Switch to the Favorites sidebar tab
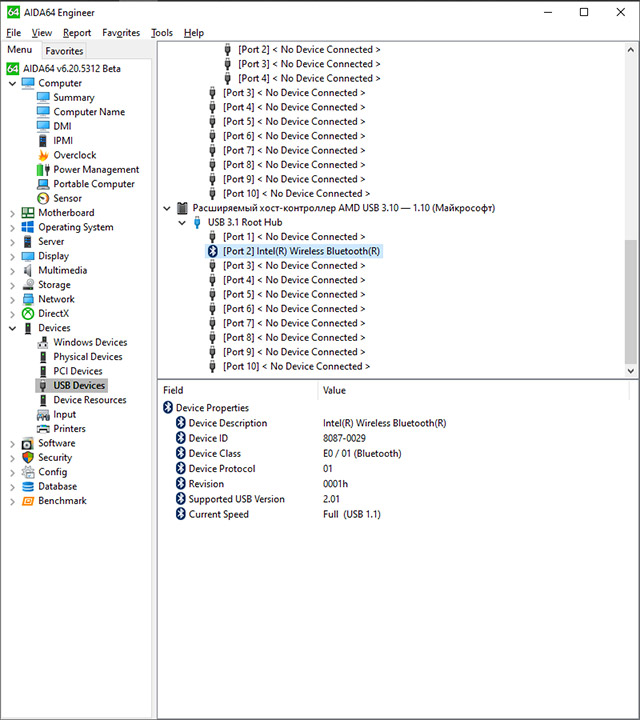 coord(64,51)
